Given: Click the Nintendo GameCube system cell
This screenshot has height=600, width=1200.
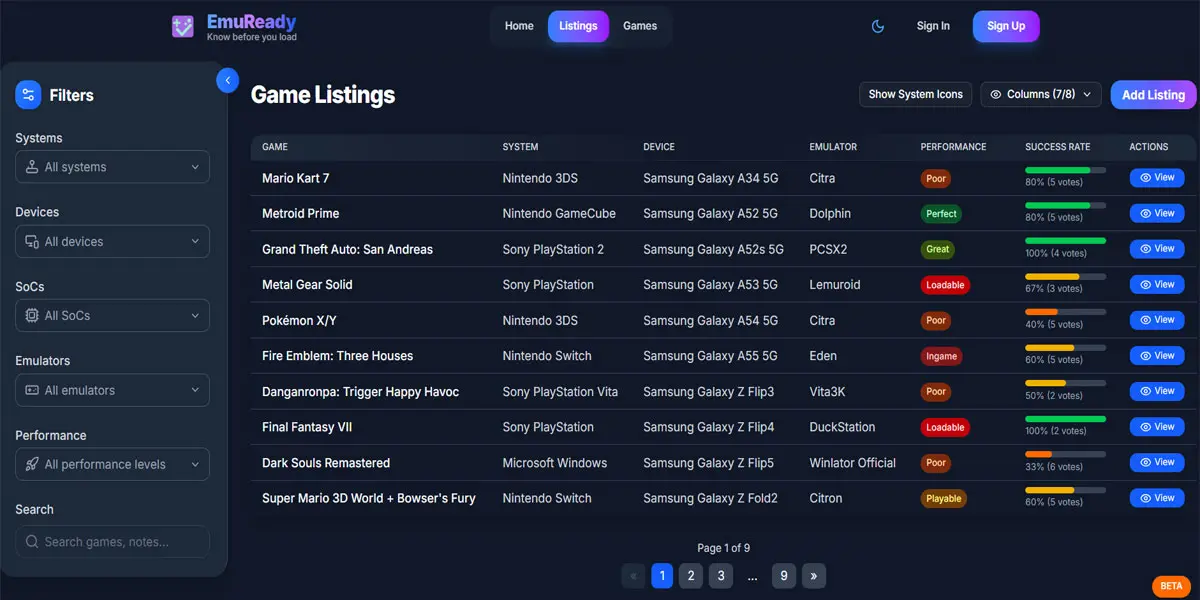Looking at the screenshot, I should tap(559, 213).
